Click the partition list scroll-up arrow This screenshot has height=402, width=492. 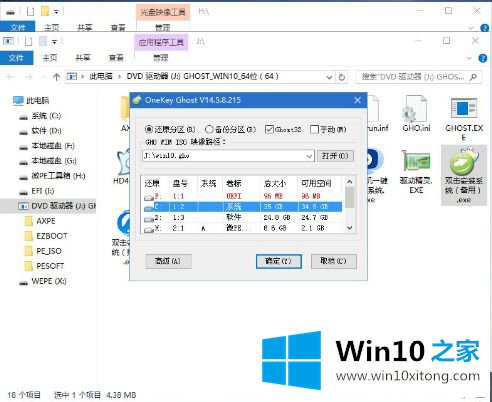349,182
